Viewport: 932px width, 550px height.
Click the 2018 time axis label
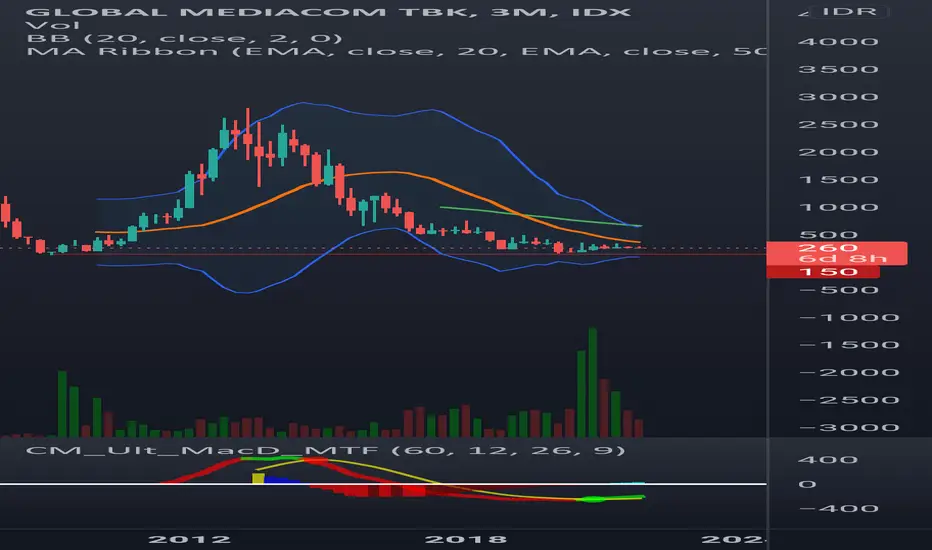(465, 539)
